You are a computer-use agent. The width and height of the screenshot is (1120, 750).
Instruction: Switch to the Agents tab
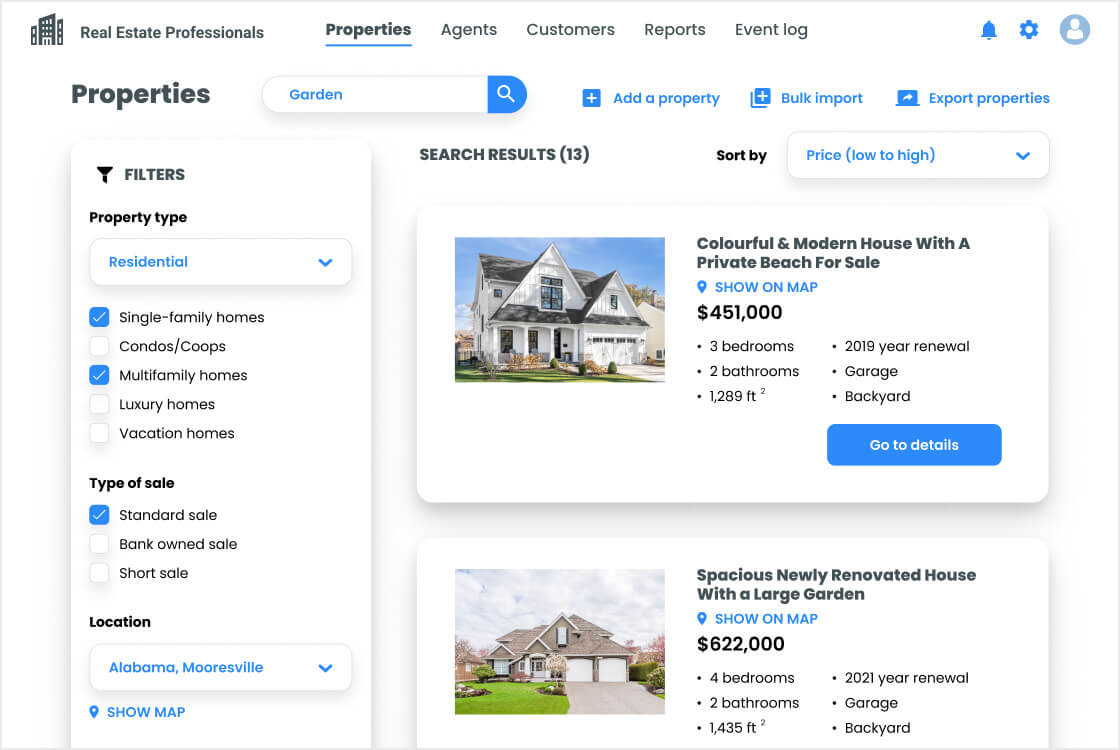tap(468, 30)
